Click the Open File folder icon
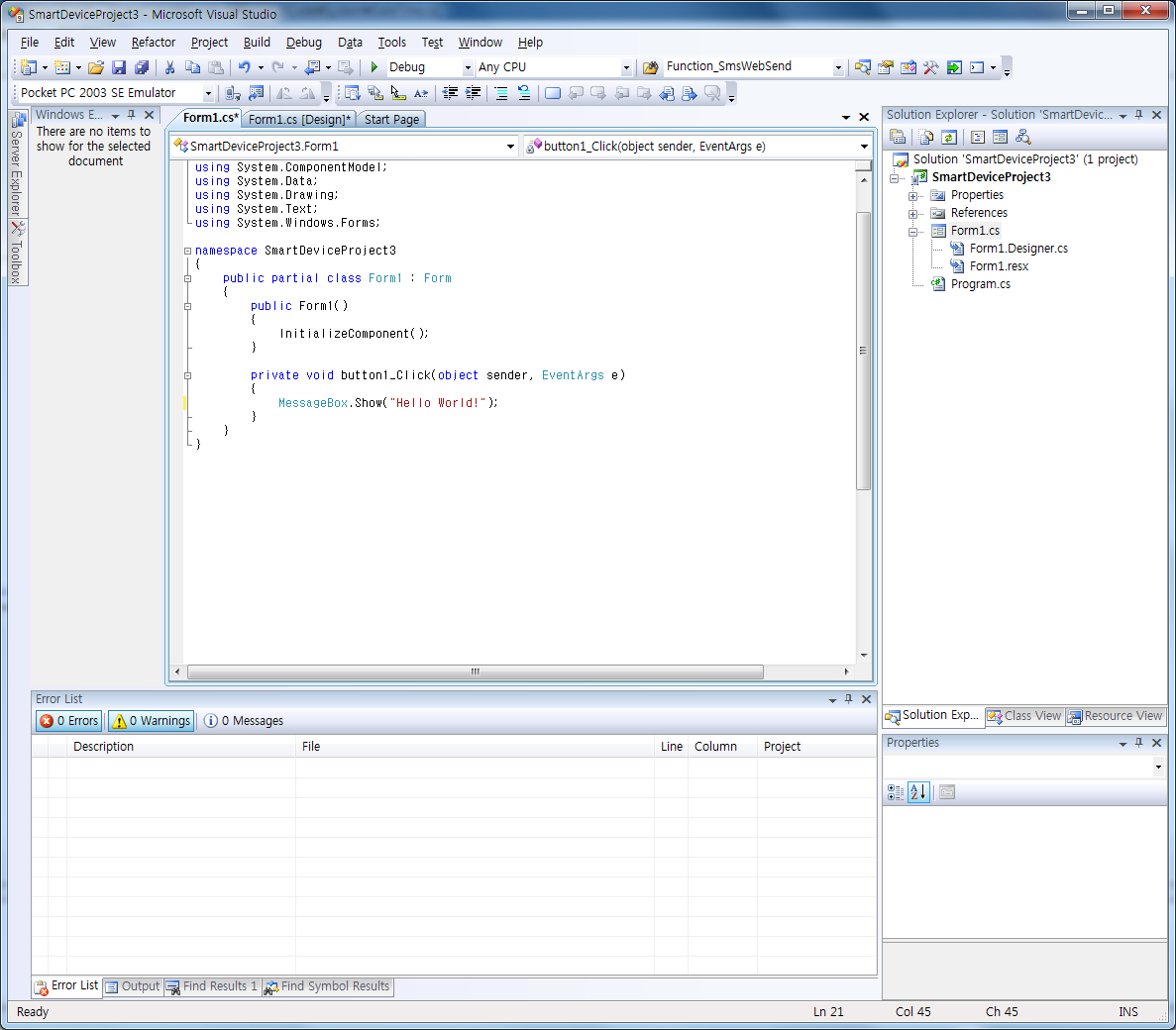Viewport: 1176px width, 1030px height. point(96,67)
